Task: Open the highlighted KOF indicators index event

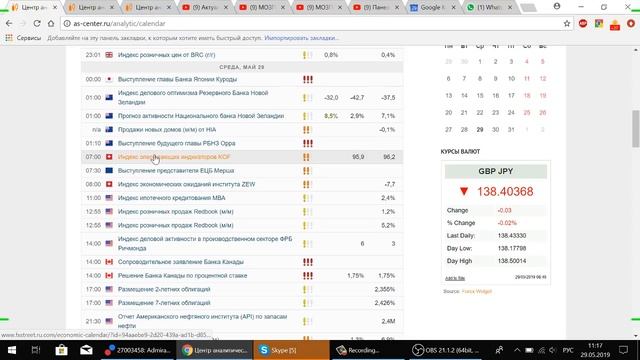Action: [174, 157]
